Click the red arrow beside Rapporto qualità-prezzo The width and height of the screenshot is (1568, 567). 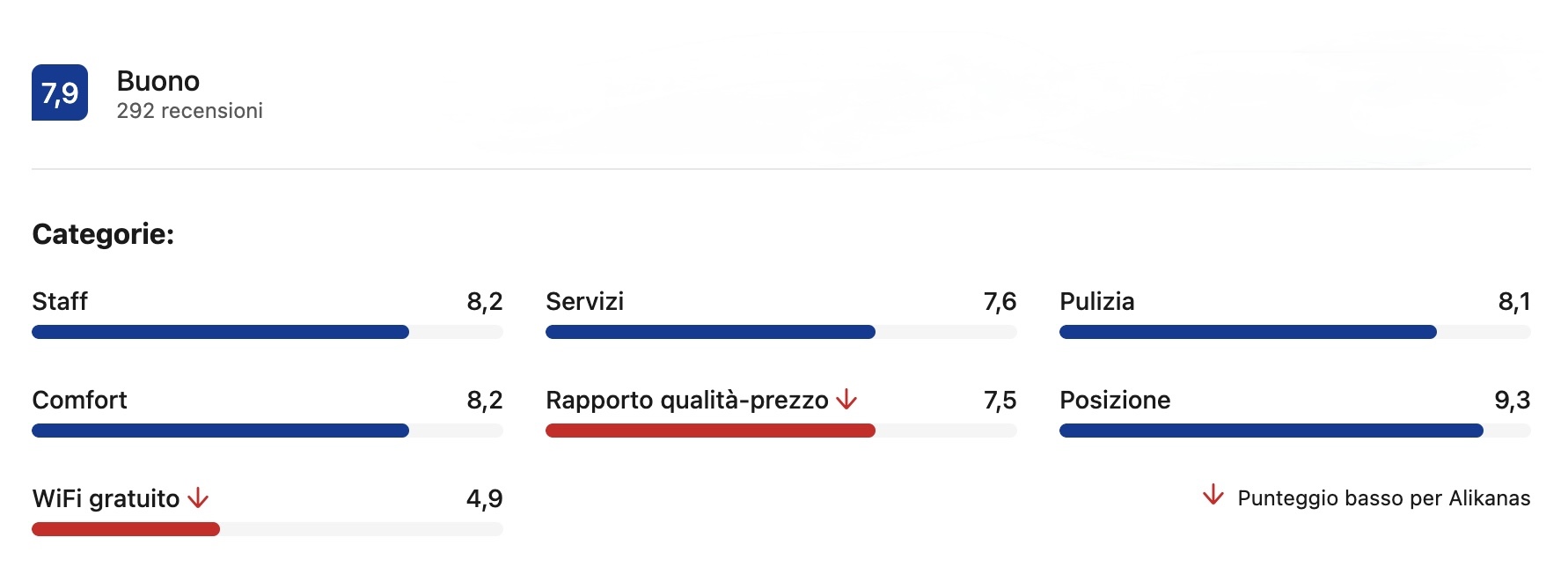pyautogui.click(x=846, y=400)
